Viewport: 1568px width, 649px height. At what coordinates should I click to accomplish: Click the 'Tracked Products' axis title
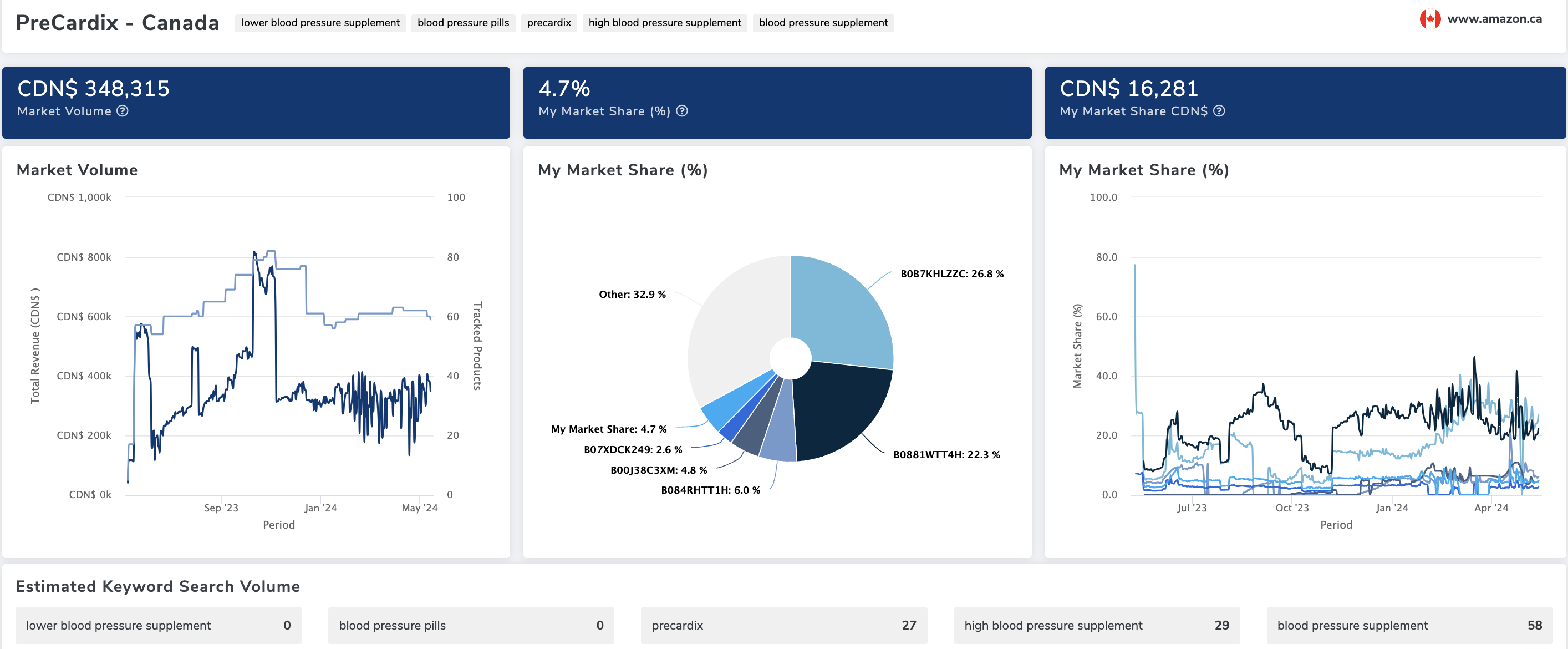tap(477, 346)
